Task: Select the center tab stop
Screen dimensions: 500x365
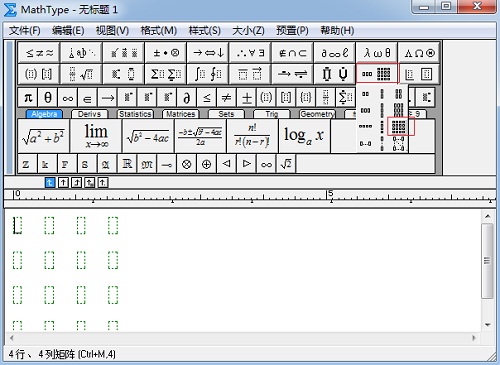Action: 63,182
